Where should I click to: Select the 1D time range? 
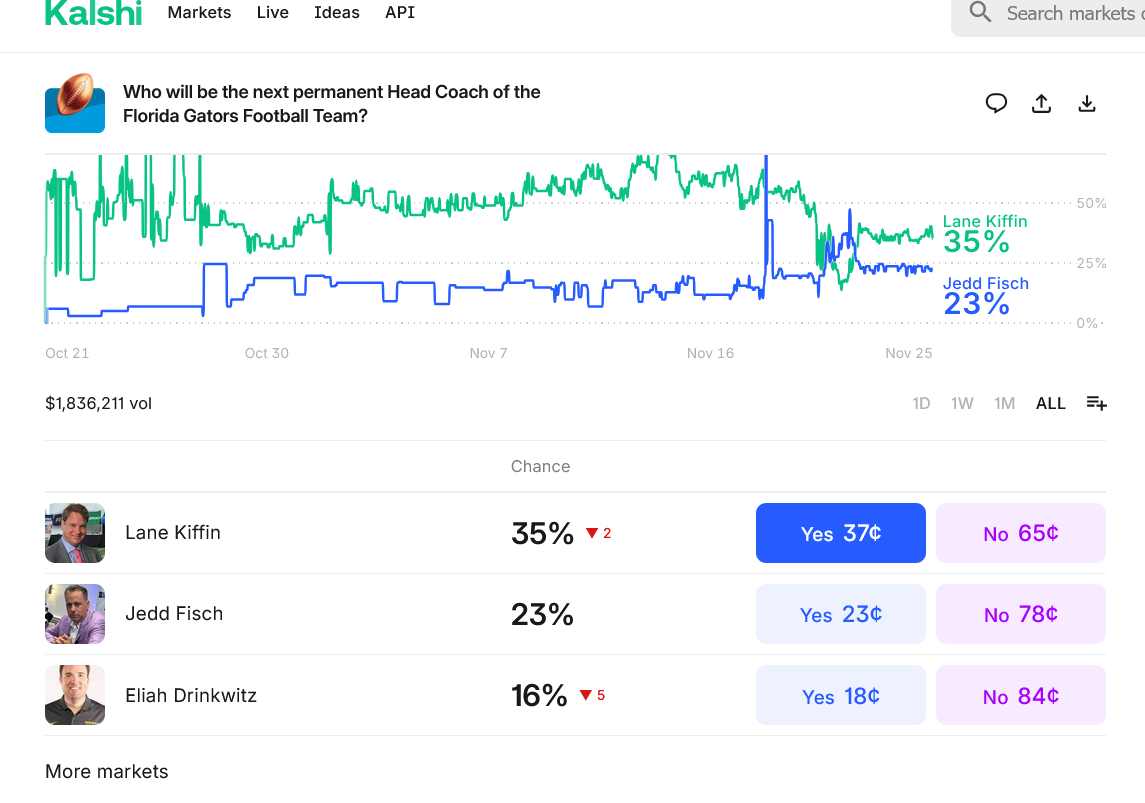click(x=921, y=403)
